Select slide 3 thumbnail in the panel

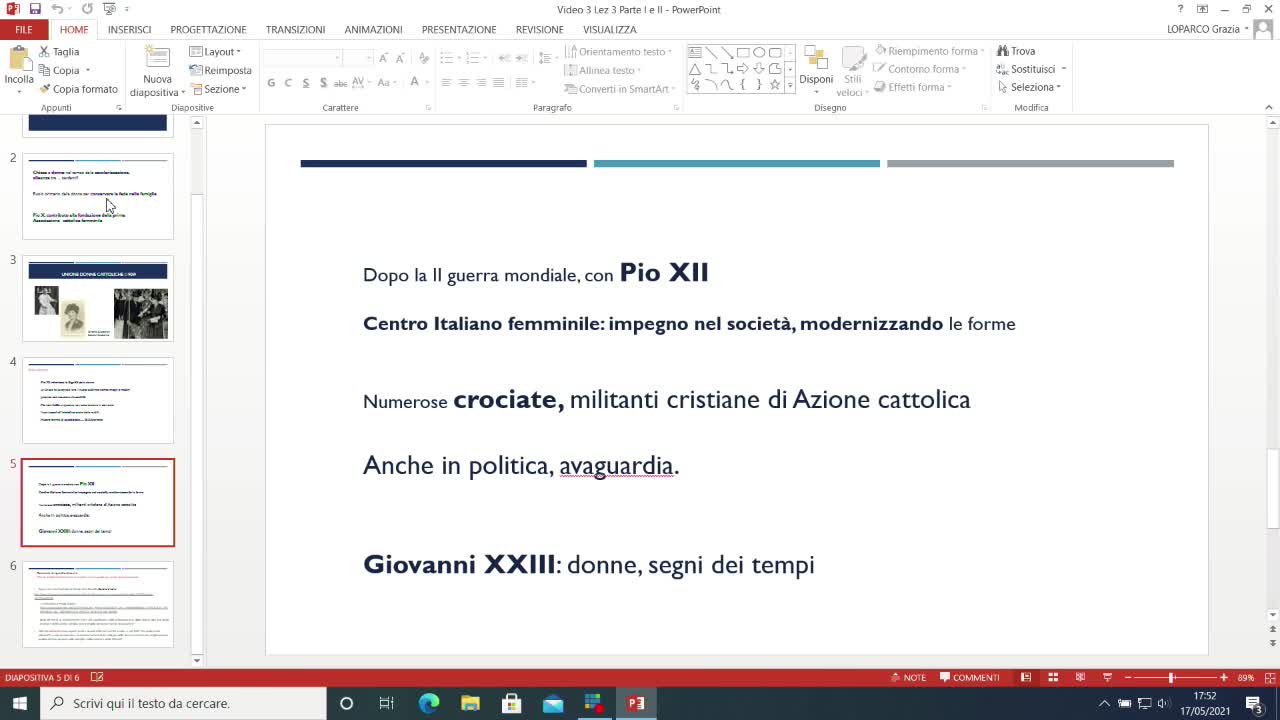[97, 299]
